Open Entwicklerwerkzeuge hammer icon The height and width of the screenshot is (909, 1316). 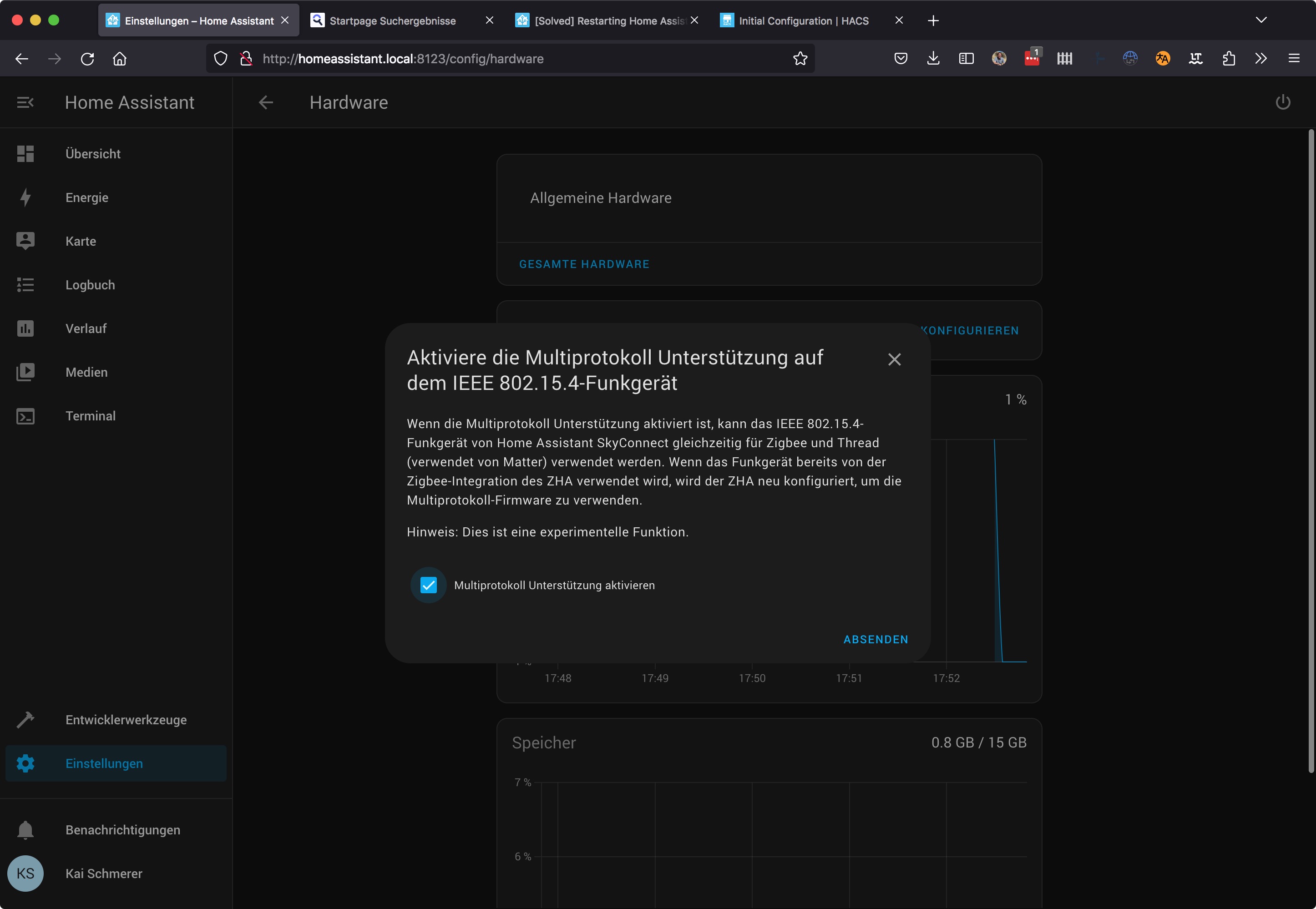pos(25,720)
